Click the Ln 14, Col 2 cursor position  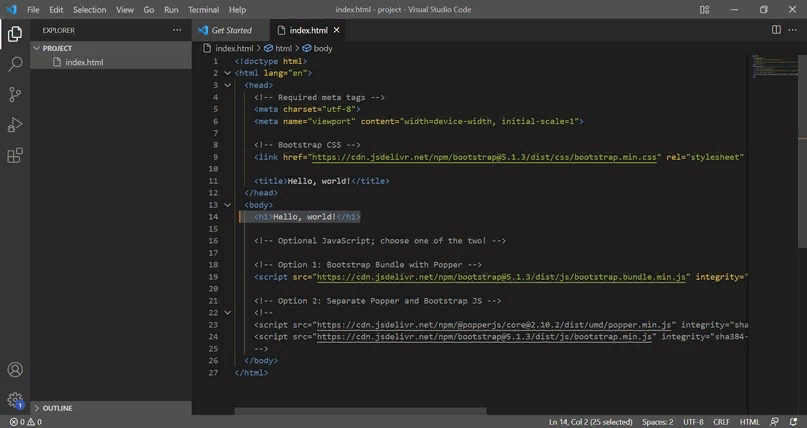pyautogui.click(x=590, y=422)
